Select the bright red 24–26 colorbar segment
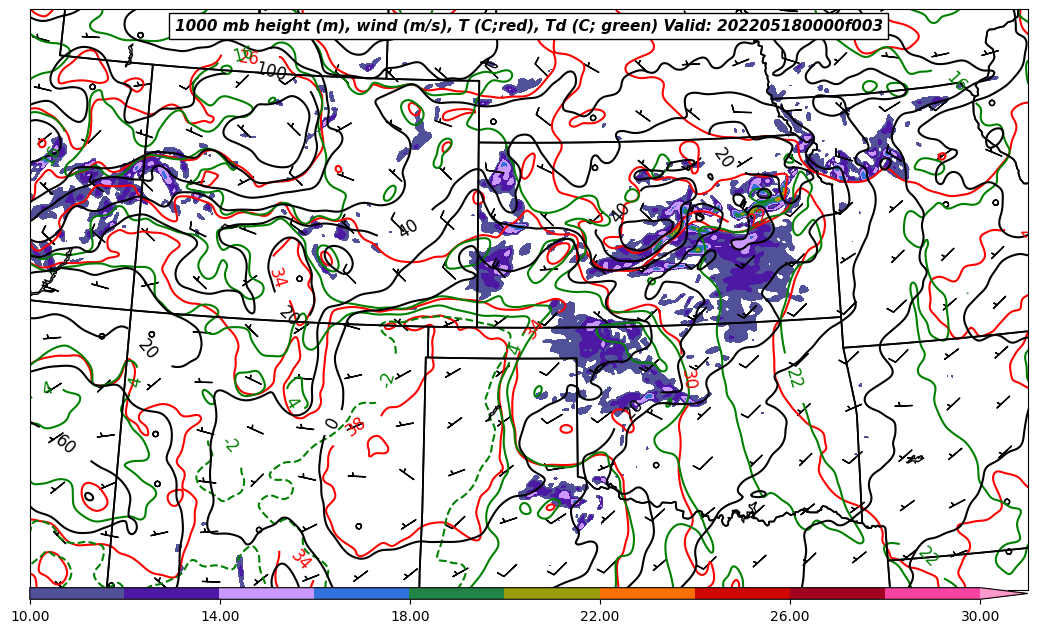The width and height of the screenshot is (1037, 633). pos(743,593)
